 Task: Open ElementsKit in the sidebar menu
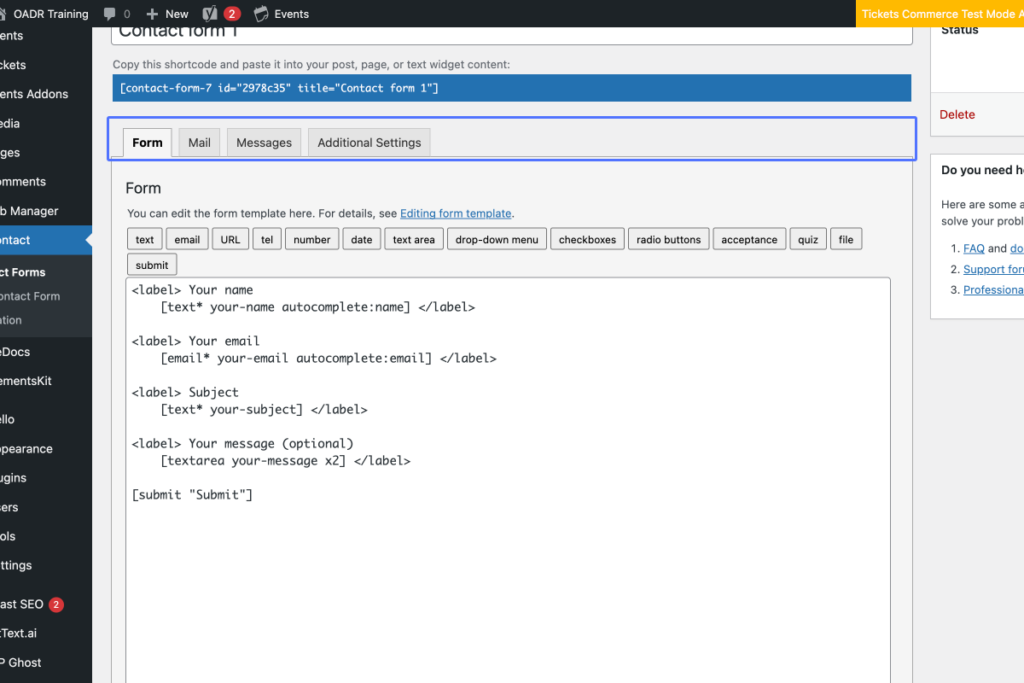click(x=26, y=381)
